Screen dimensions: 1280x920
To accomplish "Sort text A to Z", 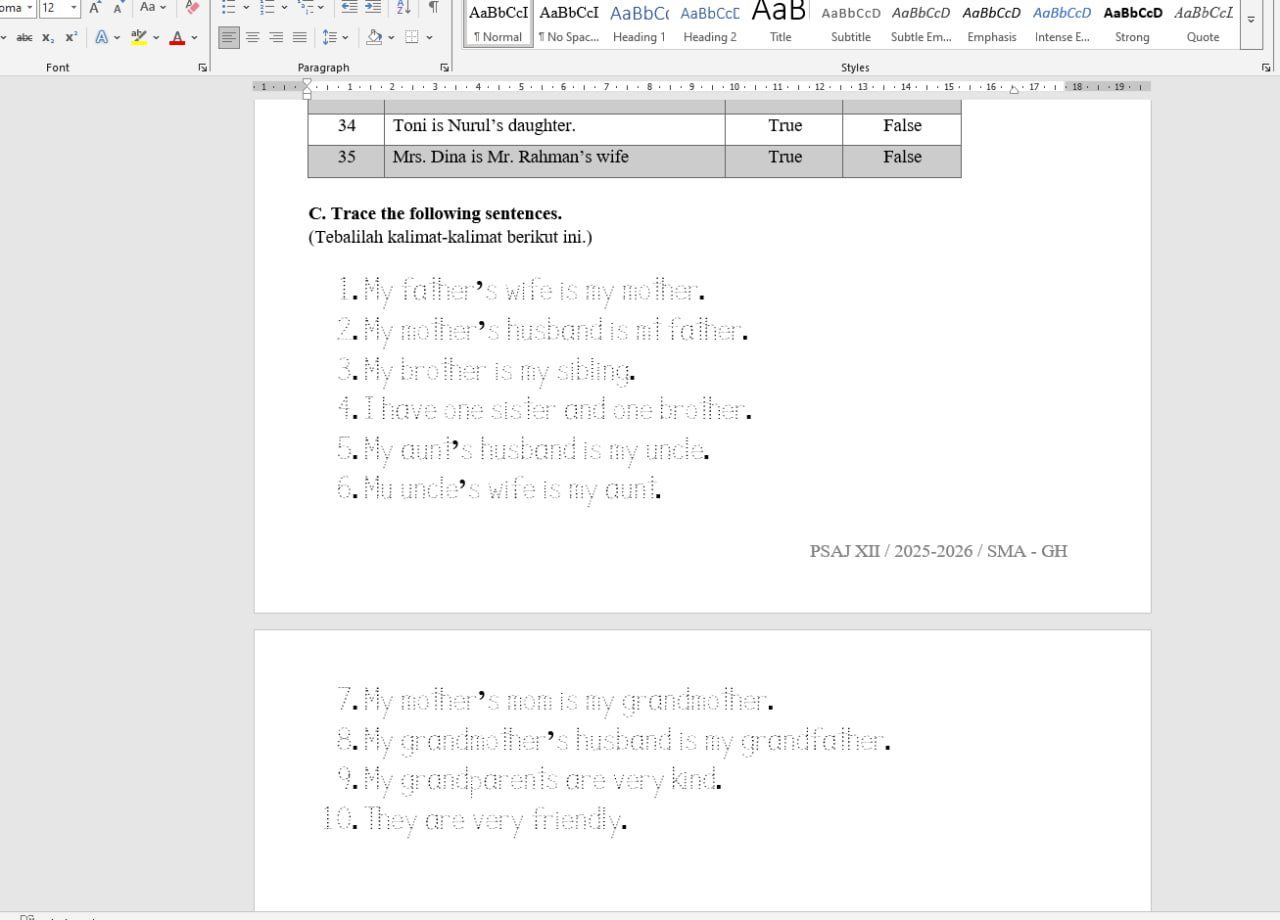I will pos(403,8).
